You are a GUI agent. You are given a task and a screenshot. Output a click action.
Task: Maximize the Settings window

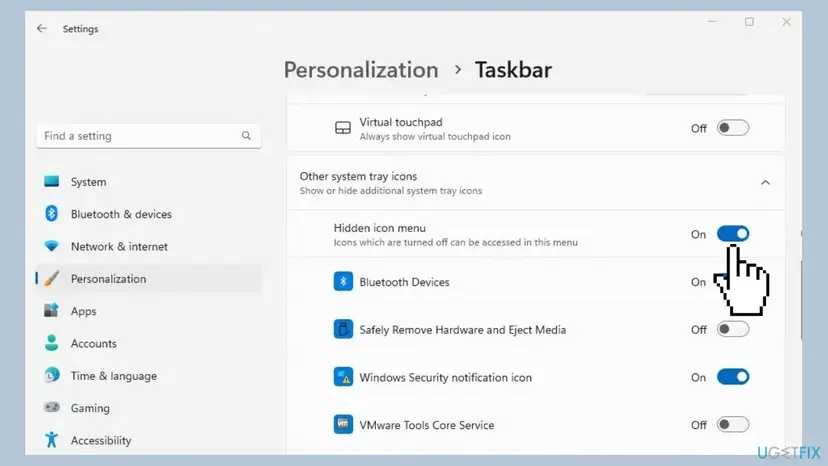749,22
